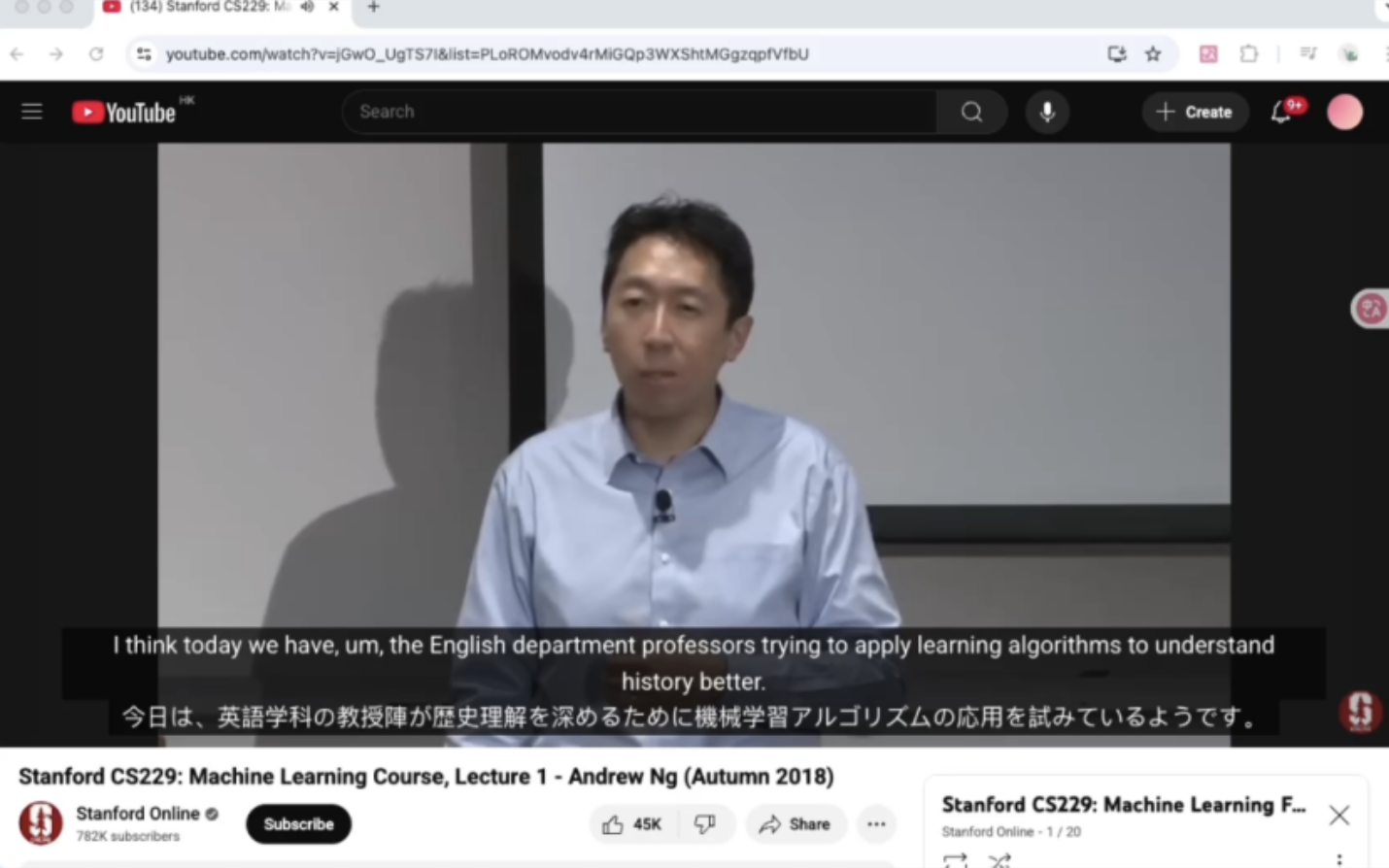The width and height of the screenshot is (1389, 868).
Task: Subscribe to the Stanford Online channel
Action: (298, 824)
